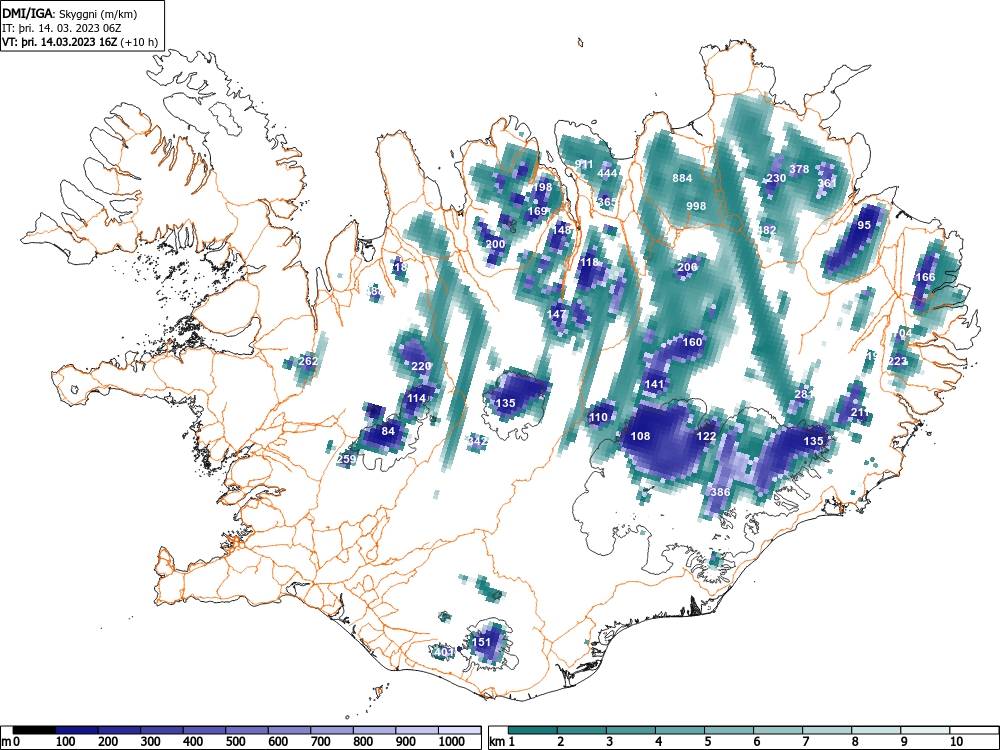This screenshot has width=1000, height=750.
Task: Click the 147 visibility value on the map
Action: pos(557,314)
